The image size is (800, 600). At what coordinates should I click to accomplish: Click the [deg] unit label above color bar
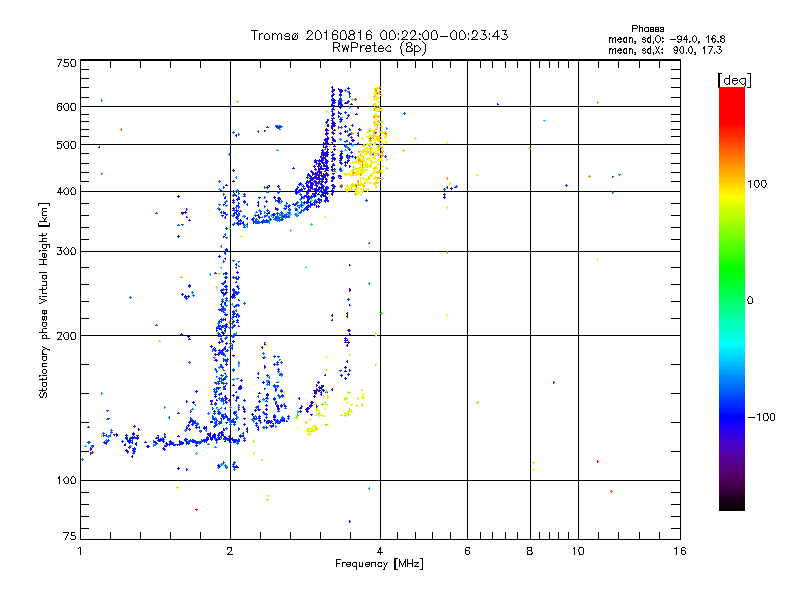click(734, 80)
